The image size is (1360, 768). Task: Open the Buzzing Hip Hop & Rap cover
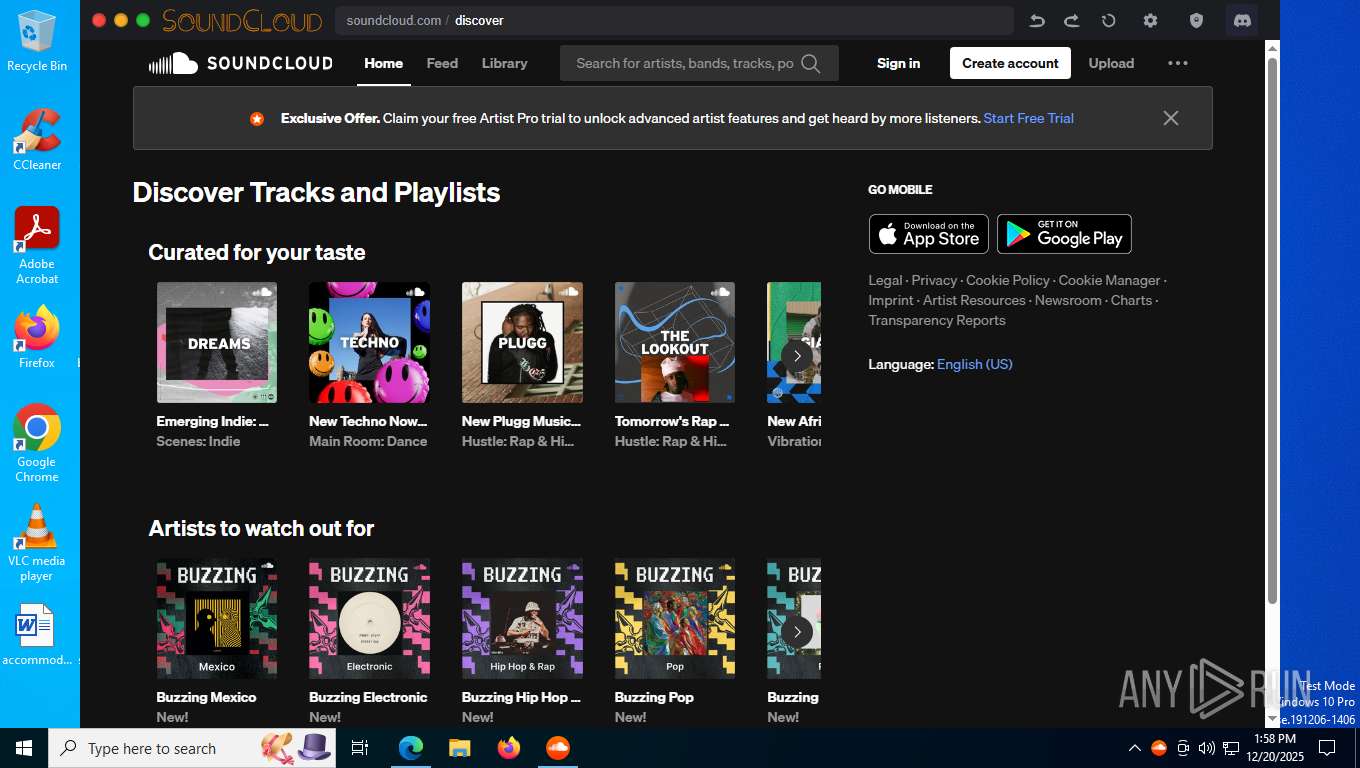[x=522, y=618]
